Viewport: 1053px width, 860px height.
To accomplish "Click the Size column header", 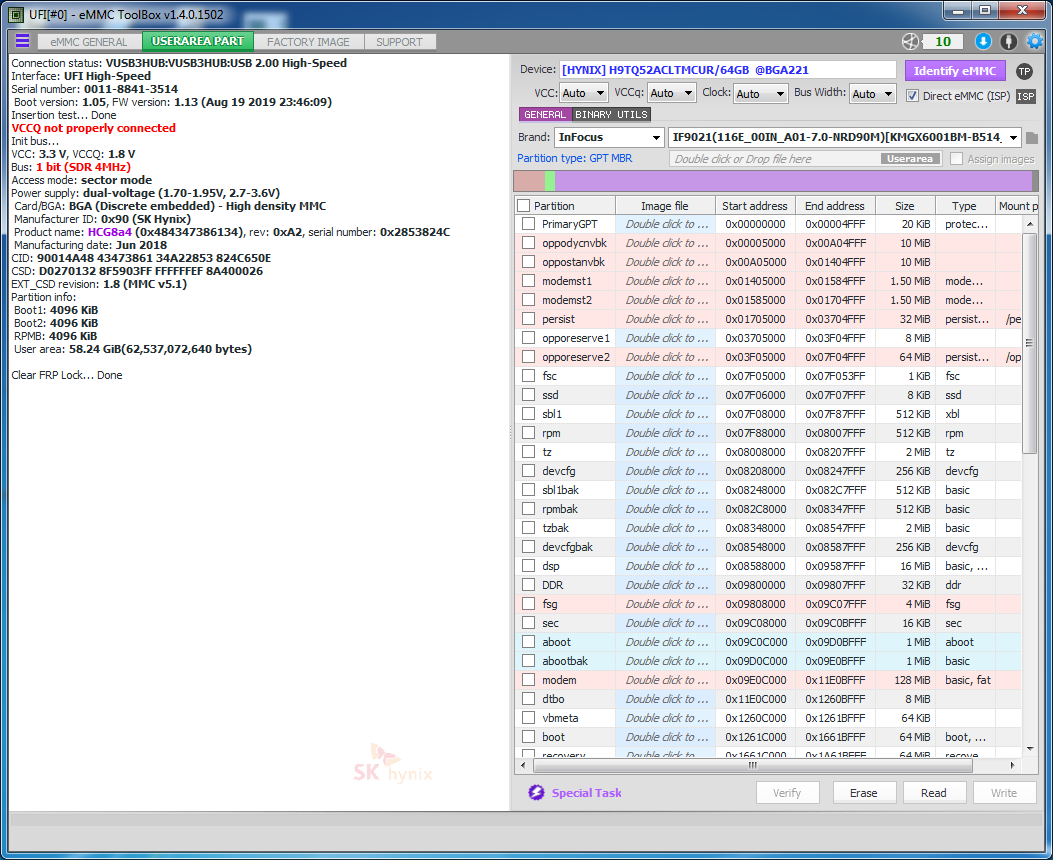I will click(905, 206).
